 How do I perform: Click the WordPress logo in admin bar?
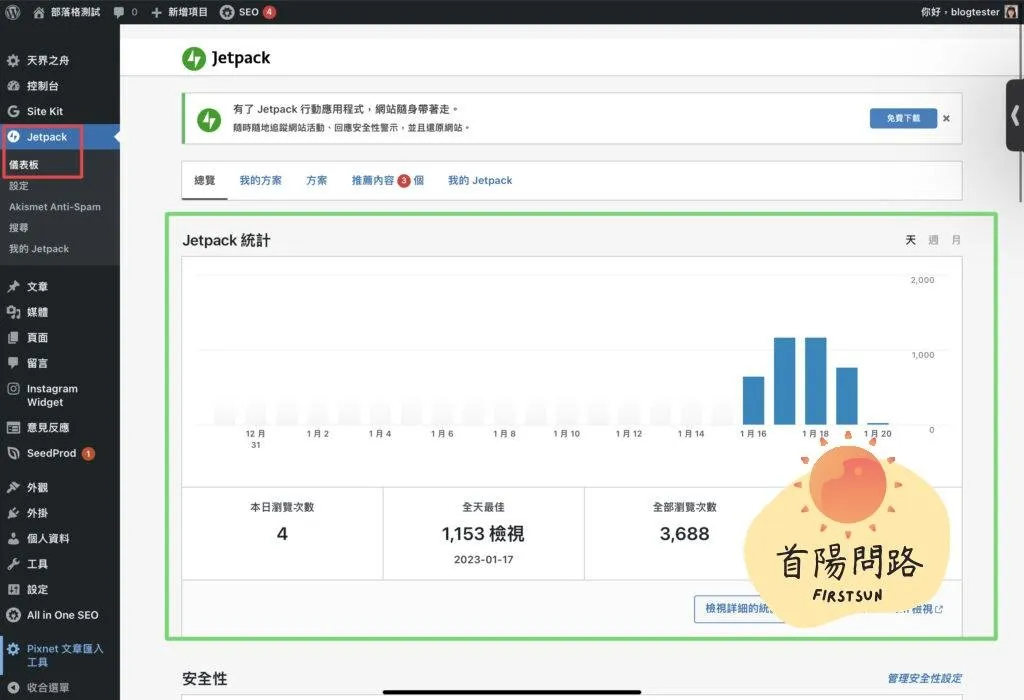(13, 12)
